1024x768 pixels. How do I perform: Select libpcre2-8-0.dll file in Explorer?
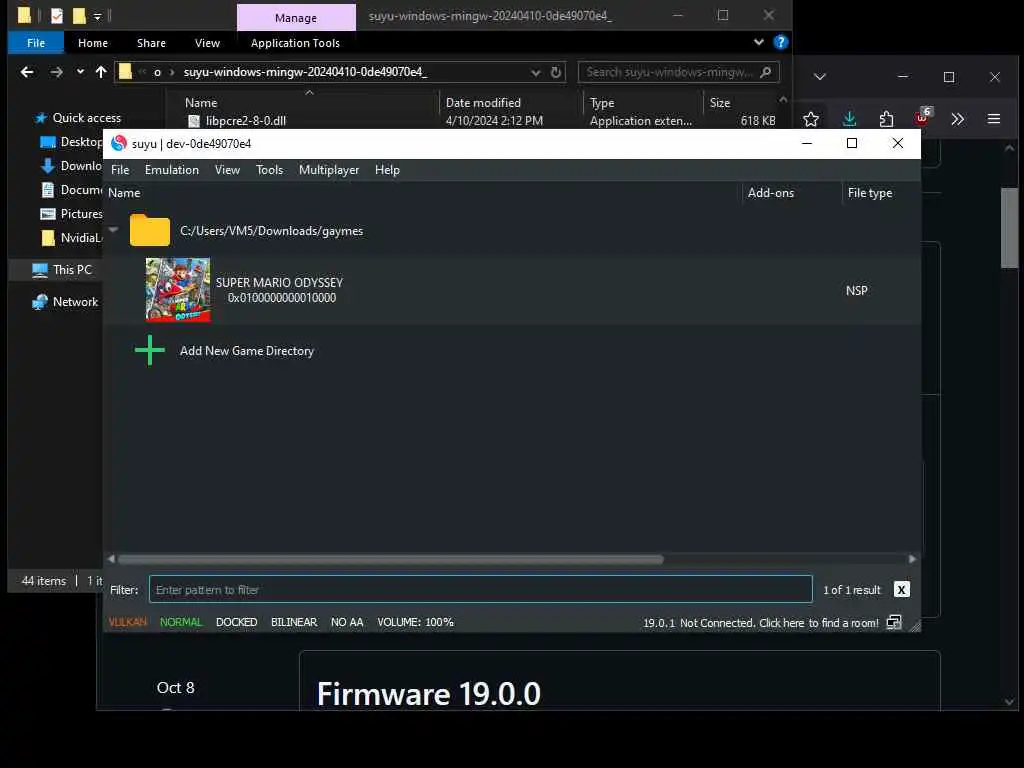coord(246,121)
